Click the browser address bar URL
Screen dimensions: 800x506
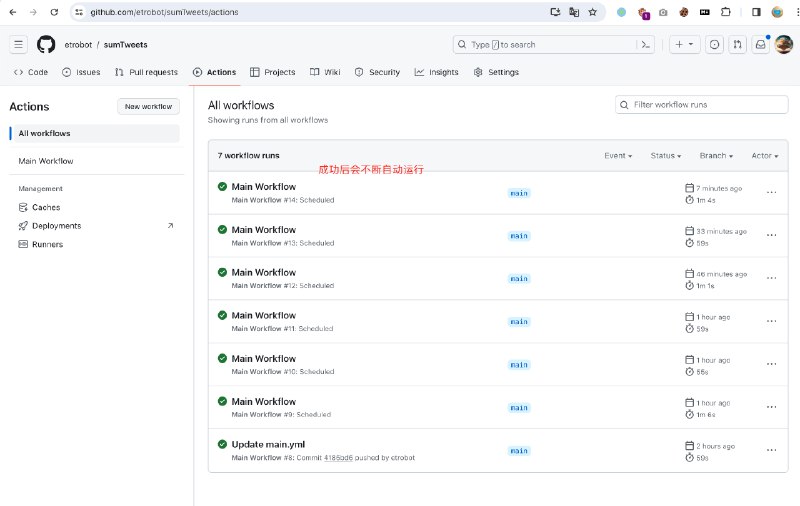point(164,12)
